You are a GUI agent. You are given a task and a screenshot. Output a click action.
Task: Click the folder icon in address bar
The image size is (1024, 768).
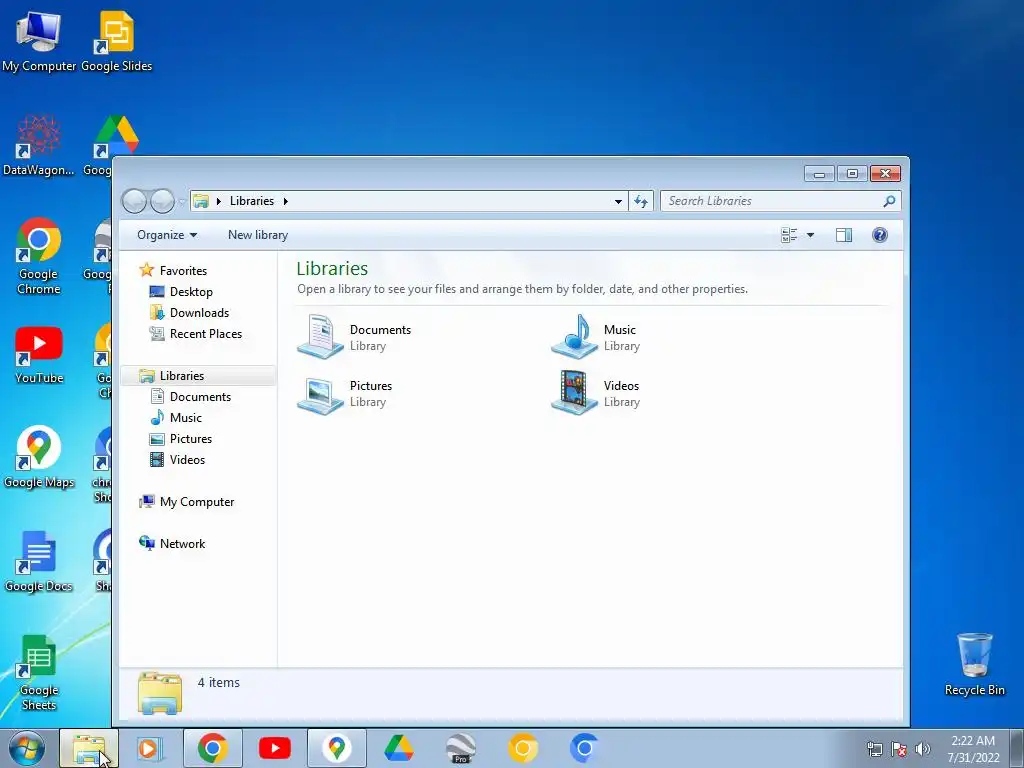[201, 201]
